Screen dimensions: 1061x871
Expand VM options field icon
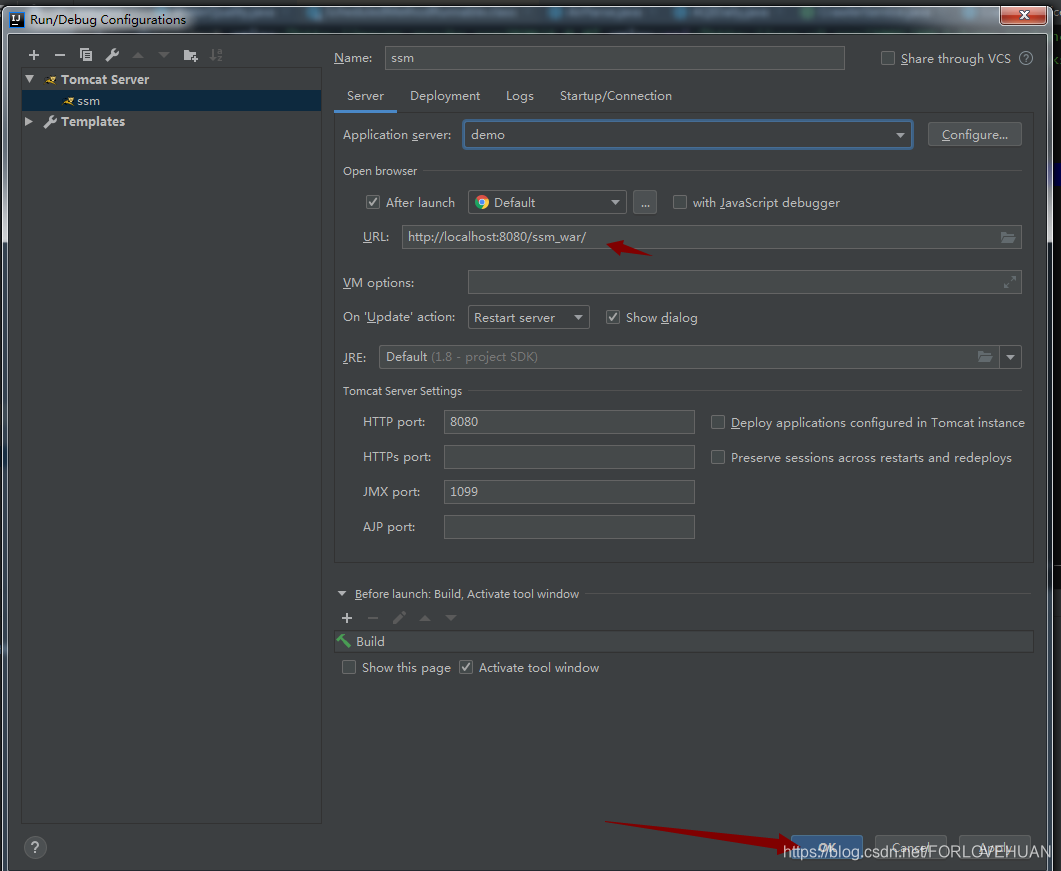pos(1010,282)
